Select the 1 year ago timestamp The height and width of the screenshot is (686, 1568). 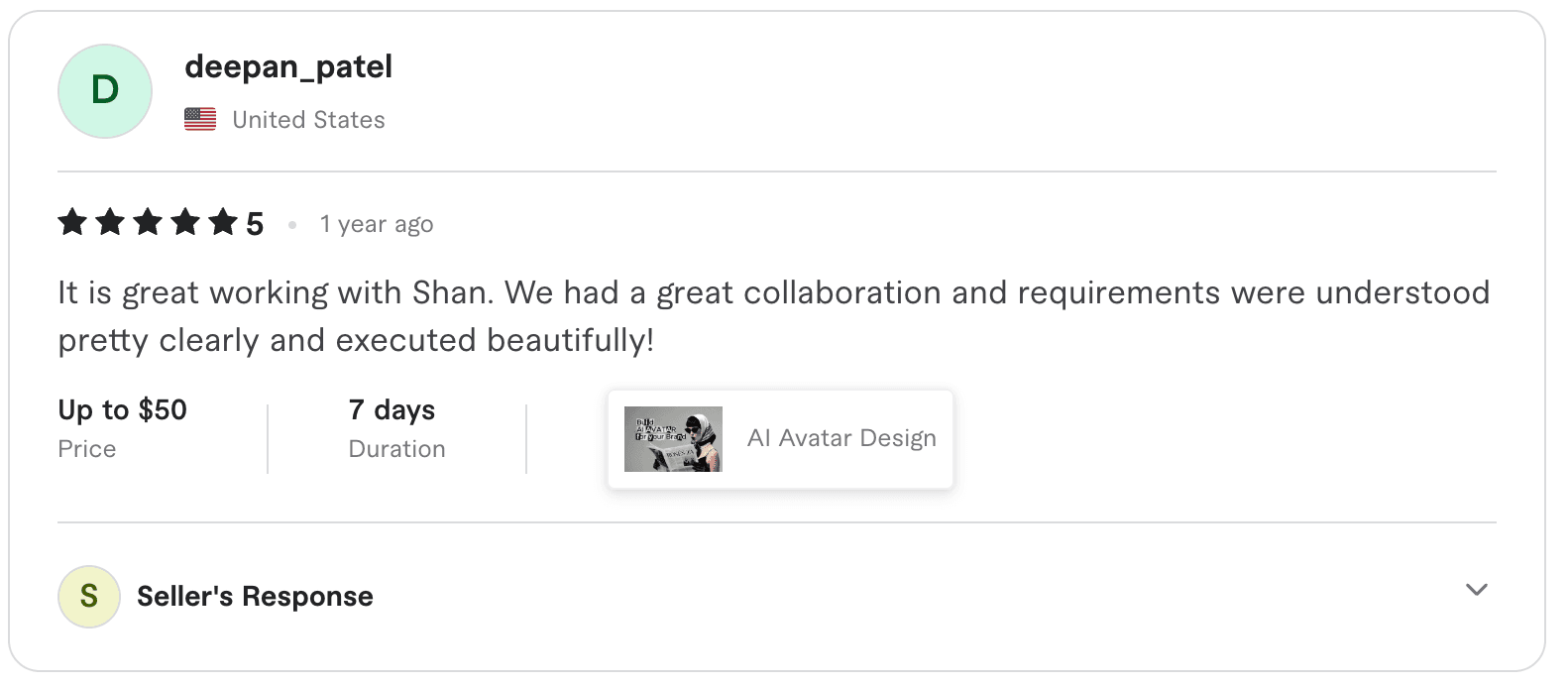point(376,223)
